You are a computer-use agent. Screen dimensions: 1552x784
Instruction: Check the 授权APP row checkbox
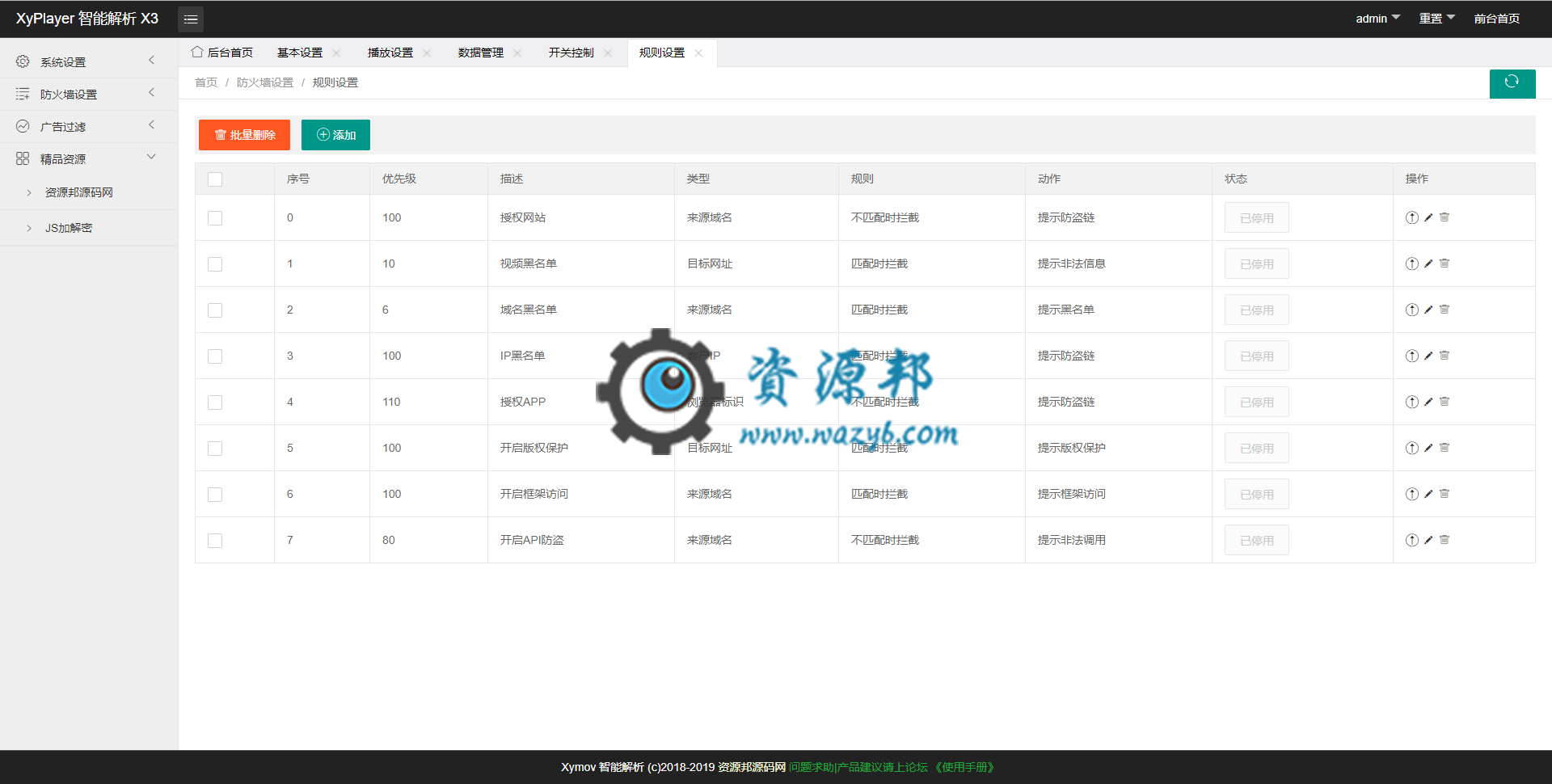point(215,403)
